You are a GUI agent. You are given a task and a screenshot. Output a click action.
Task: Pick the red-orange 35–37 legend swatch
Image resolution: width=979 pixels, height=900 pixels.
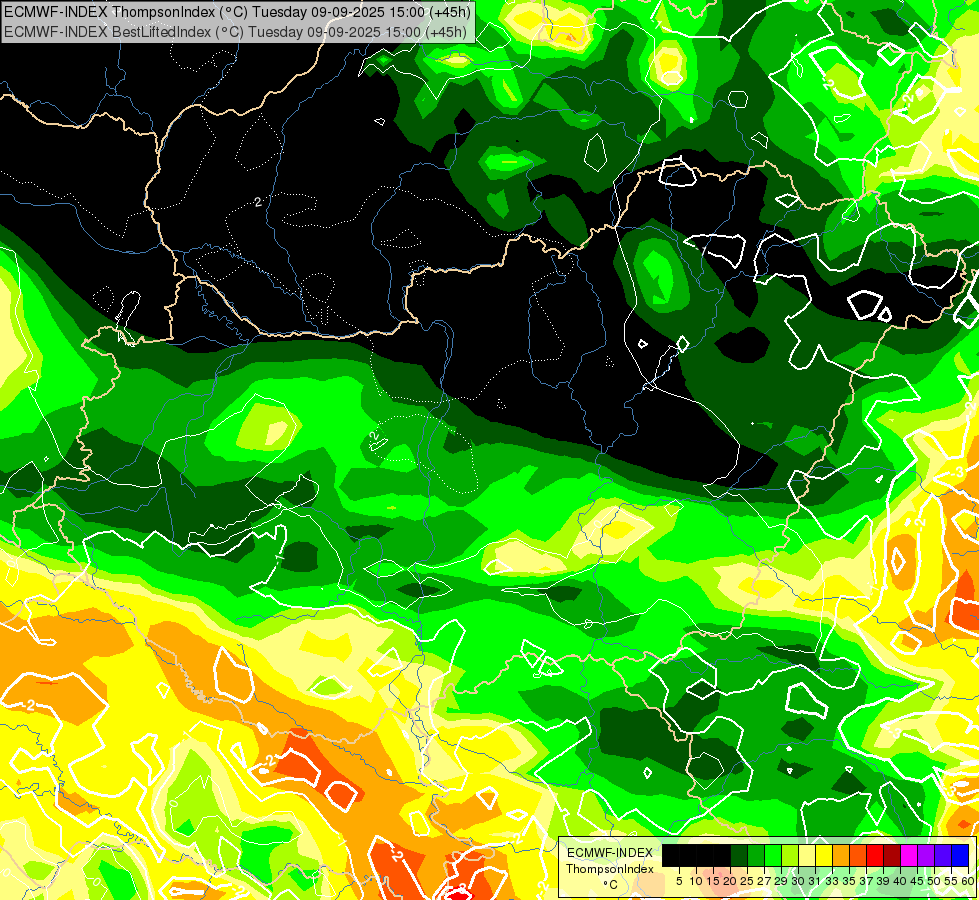[x=857, y=855]
